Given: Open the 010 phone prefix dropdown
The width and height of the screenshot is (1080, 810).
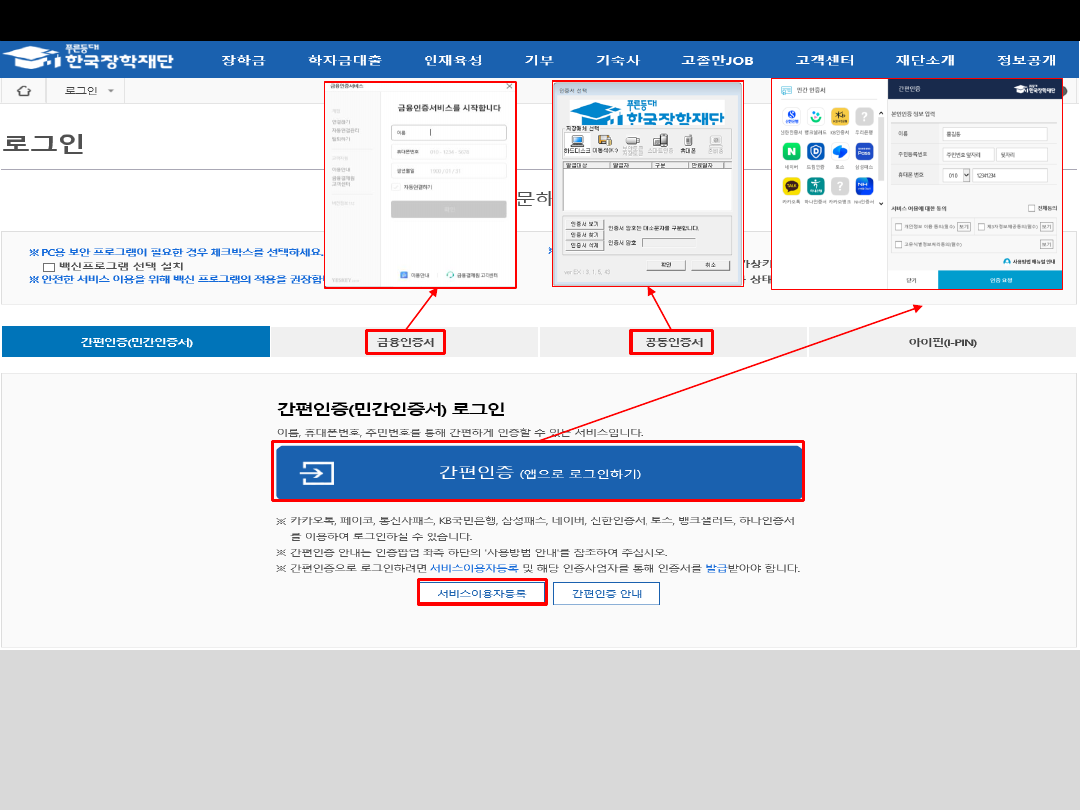Looking at the screenshot, I should [966, 175].
